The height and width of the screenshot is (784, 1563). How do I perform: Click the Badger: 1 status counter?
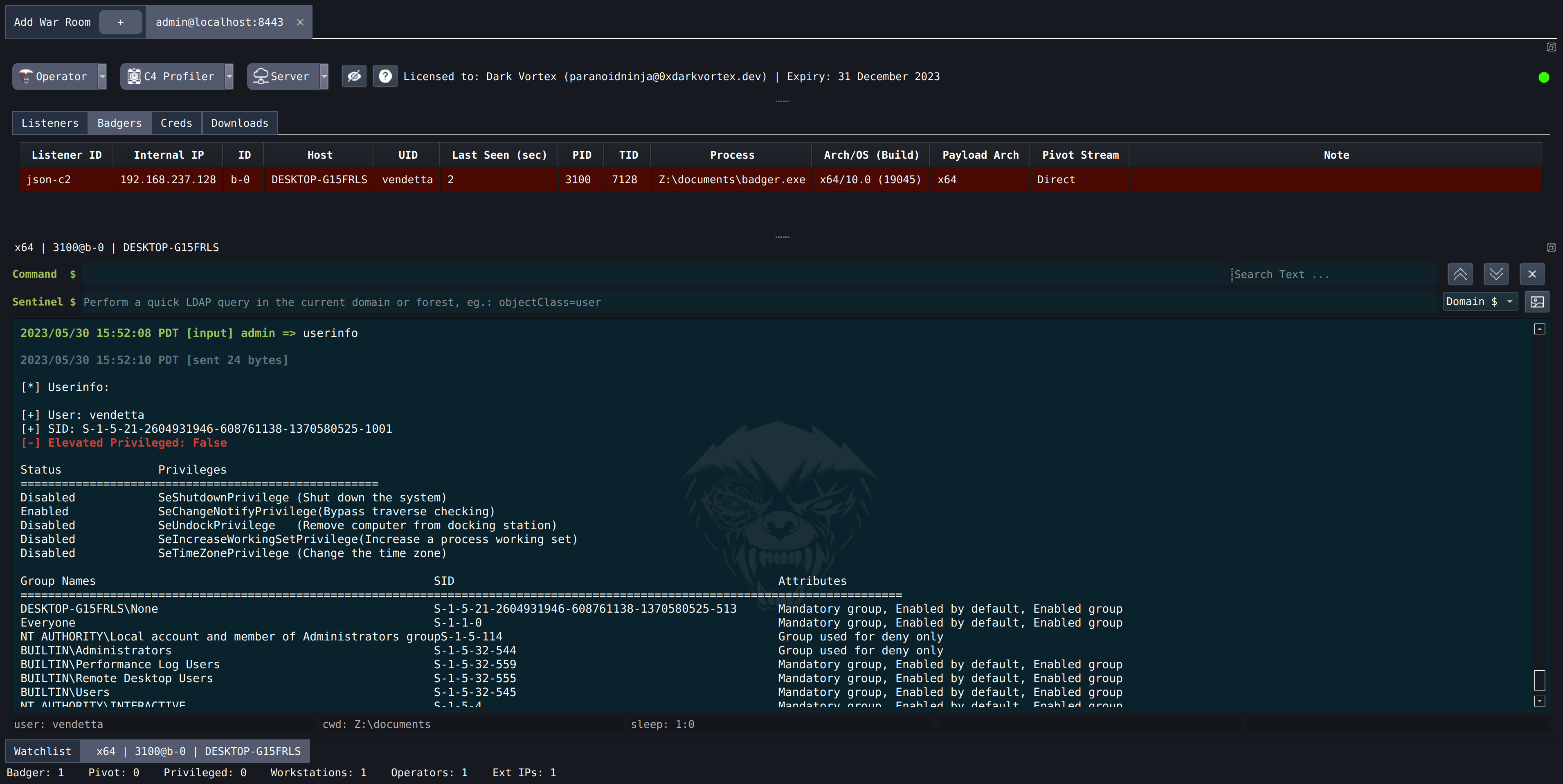35,773
